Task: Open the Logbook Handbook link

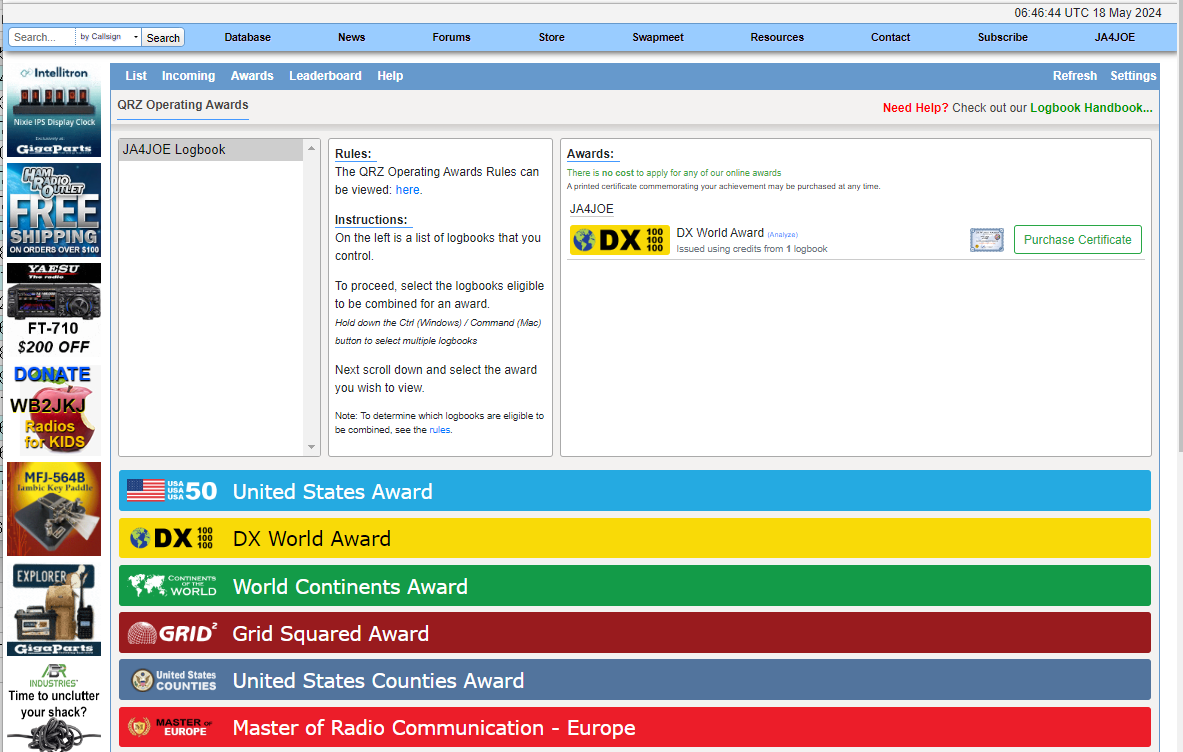Action: click(1091, 108)
